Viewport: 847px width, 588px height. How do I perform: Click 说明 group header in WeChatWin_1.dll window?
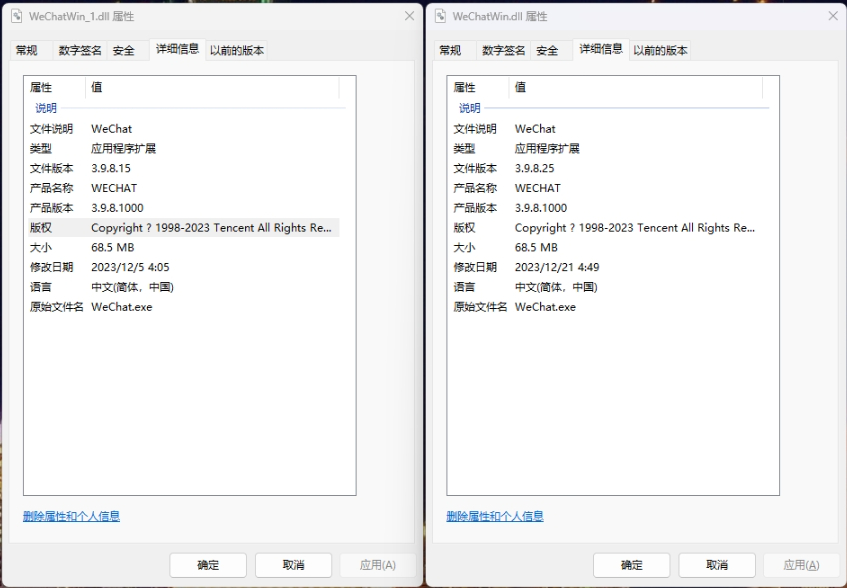pos(46,108)
